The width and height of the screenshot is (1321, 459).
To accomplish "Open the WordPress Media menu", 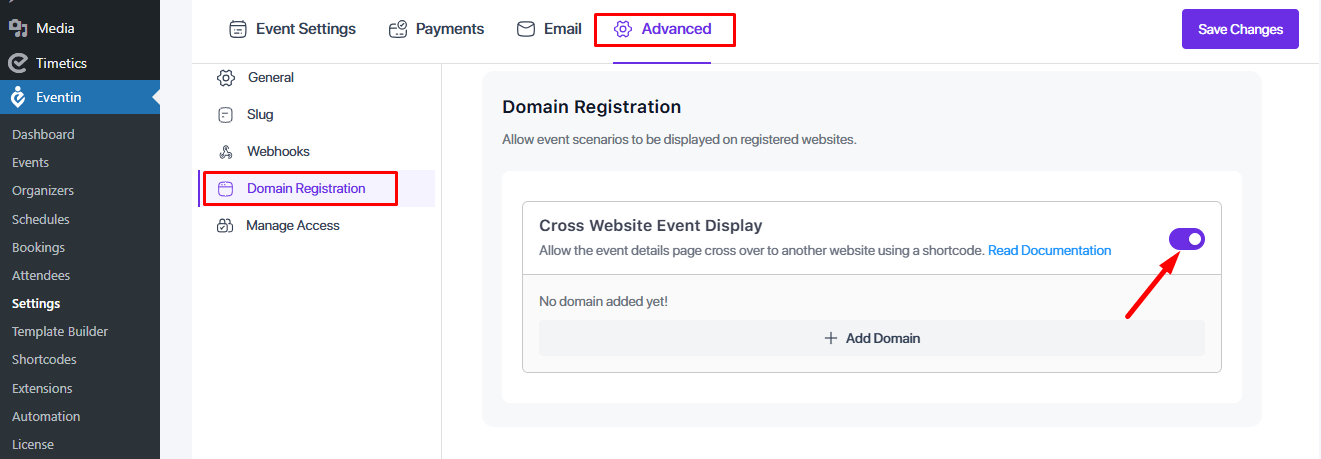I will tap(55, 28).
